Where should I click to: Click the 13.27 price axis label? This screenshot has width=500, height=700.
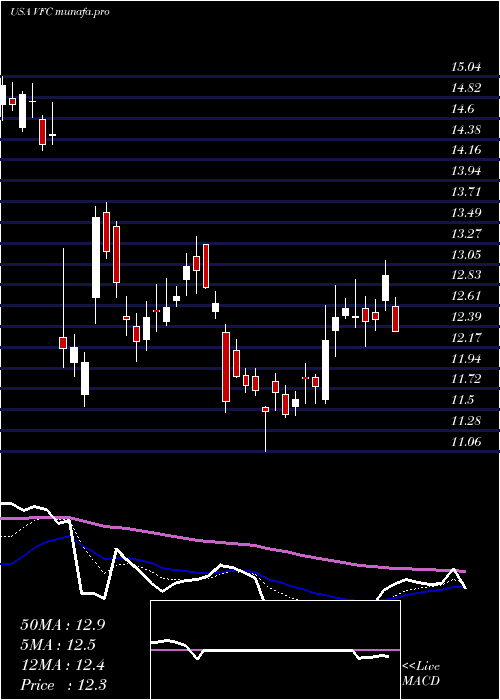coord(466,233)
